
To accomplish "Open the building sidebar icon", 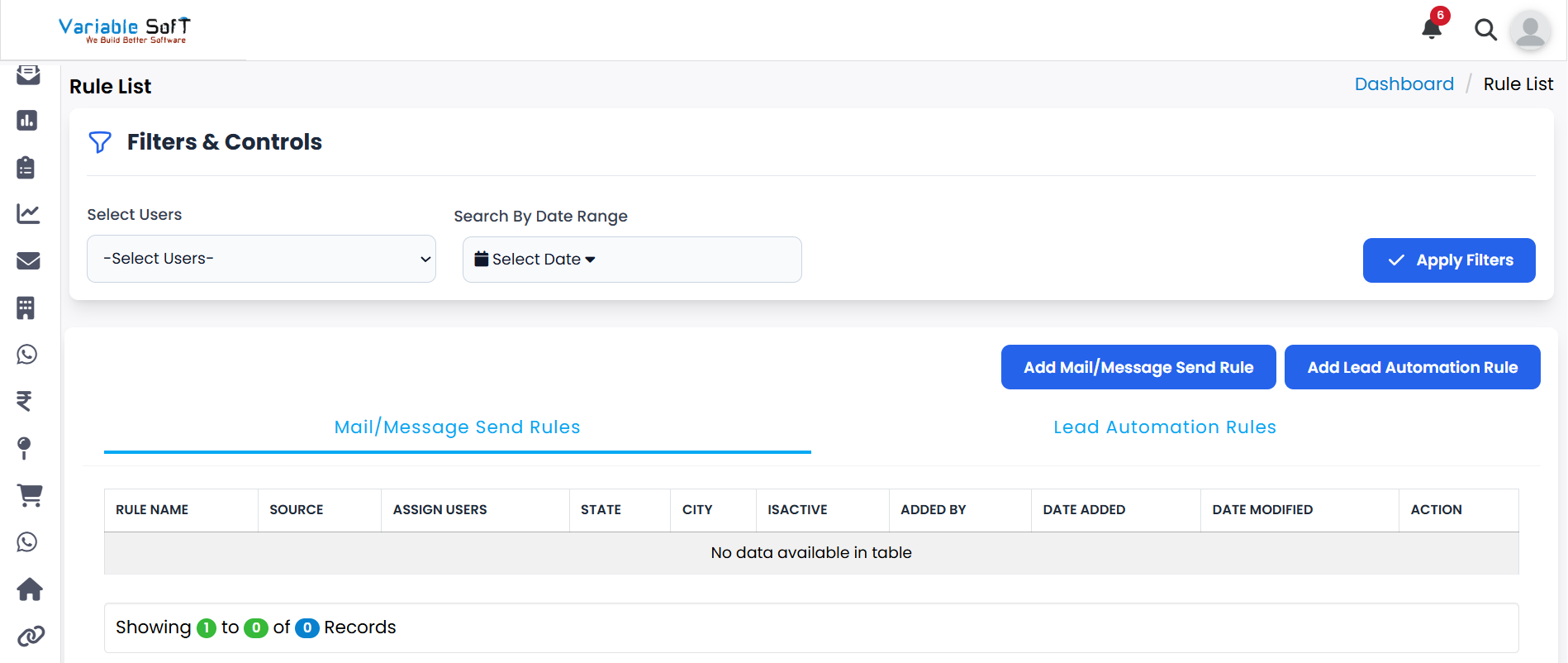I will pos(26,308).
